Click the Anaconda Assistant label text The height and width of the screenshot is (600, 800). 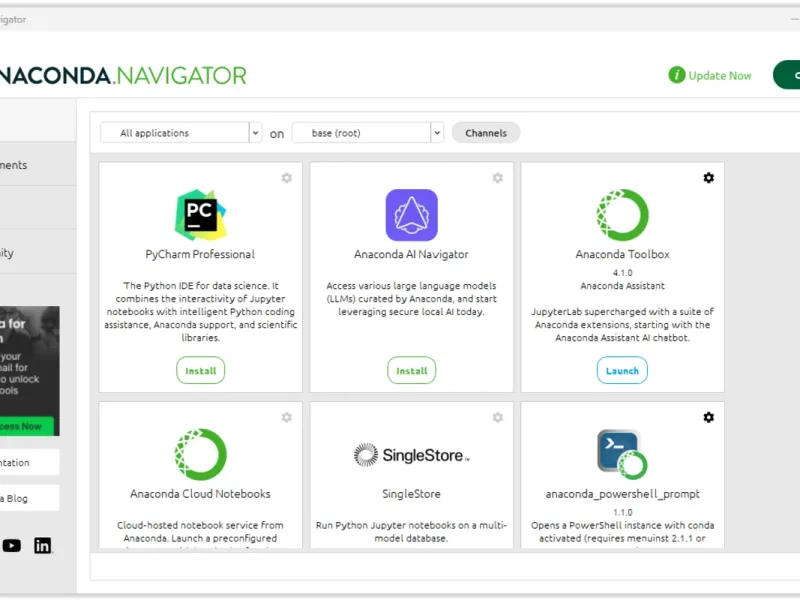[x=622, y=286]
